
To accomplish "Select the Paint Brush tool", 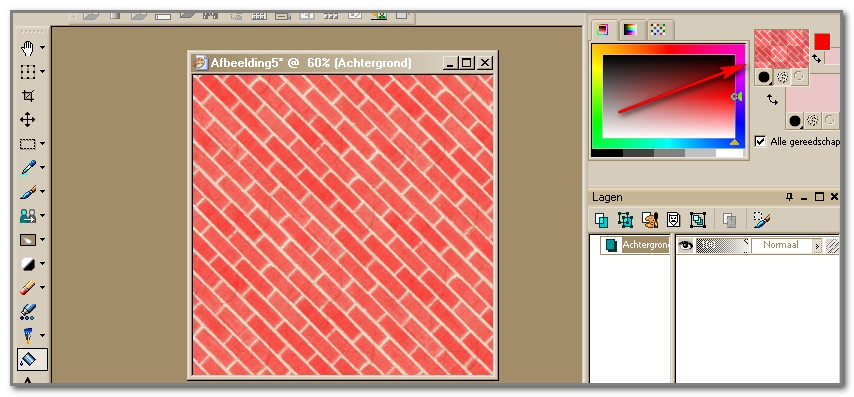I will [28, 192].
